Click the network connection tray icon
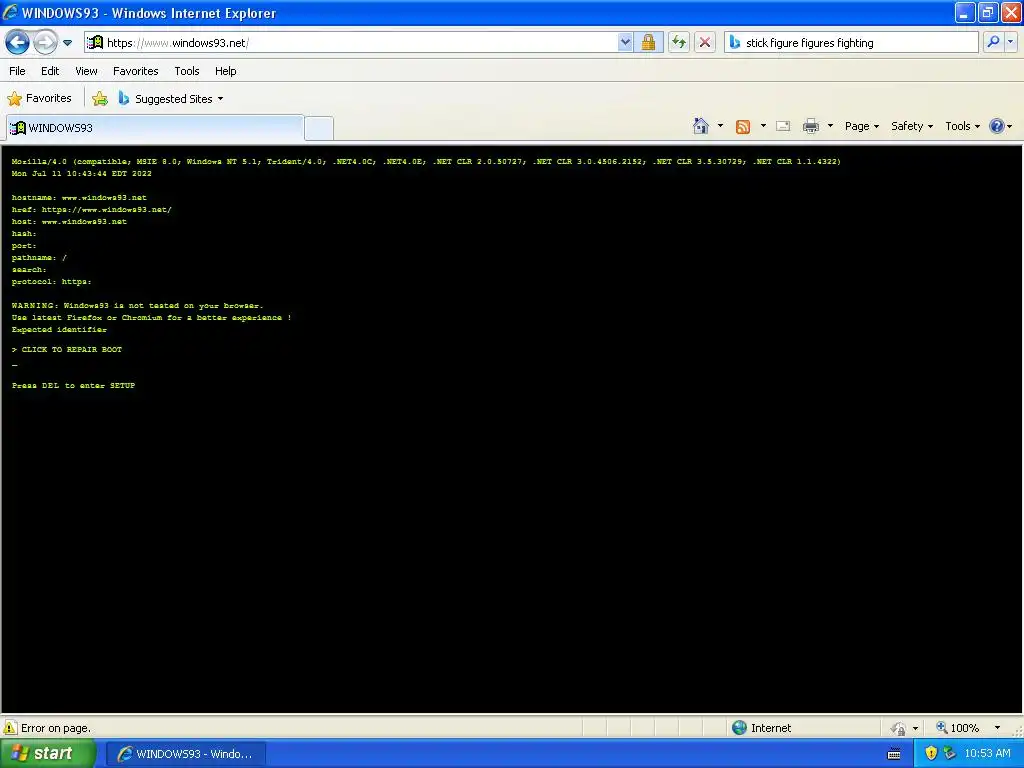1024x768 pixels. (950, 754)
